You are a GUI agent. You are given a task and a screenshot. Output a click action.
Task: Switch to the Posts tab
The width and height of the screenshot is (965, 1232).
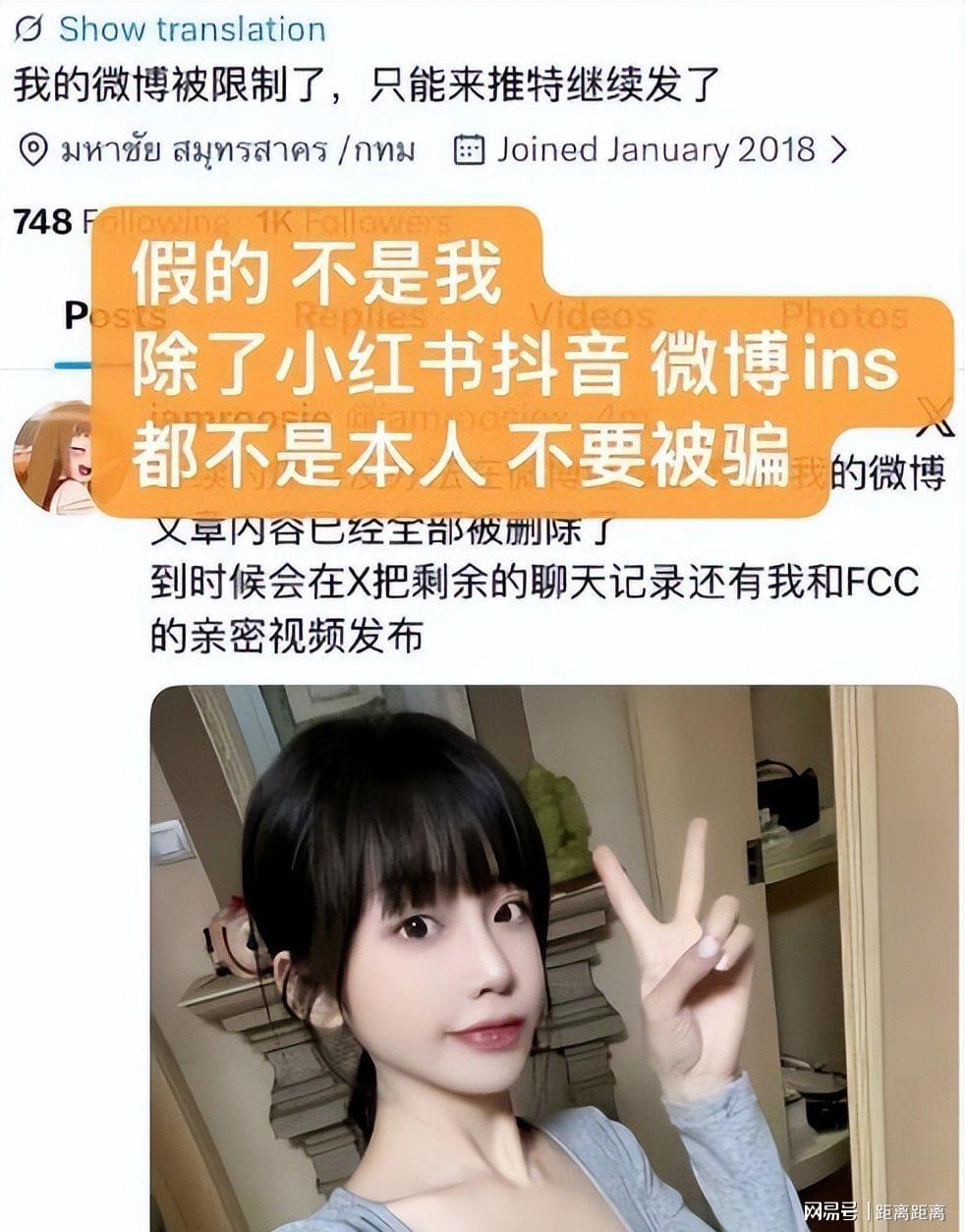[115, 315]
